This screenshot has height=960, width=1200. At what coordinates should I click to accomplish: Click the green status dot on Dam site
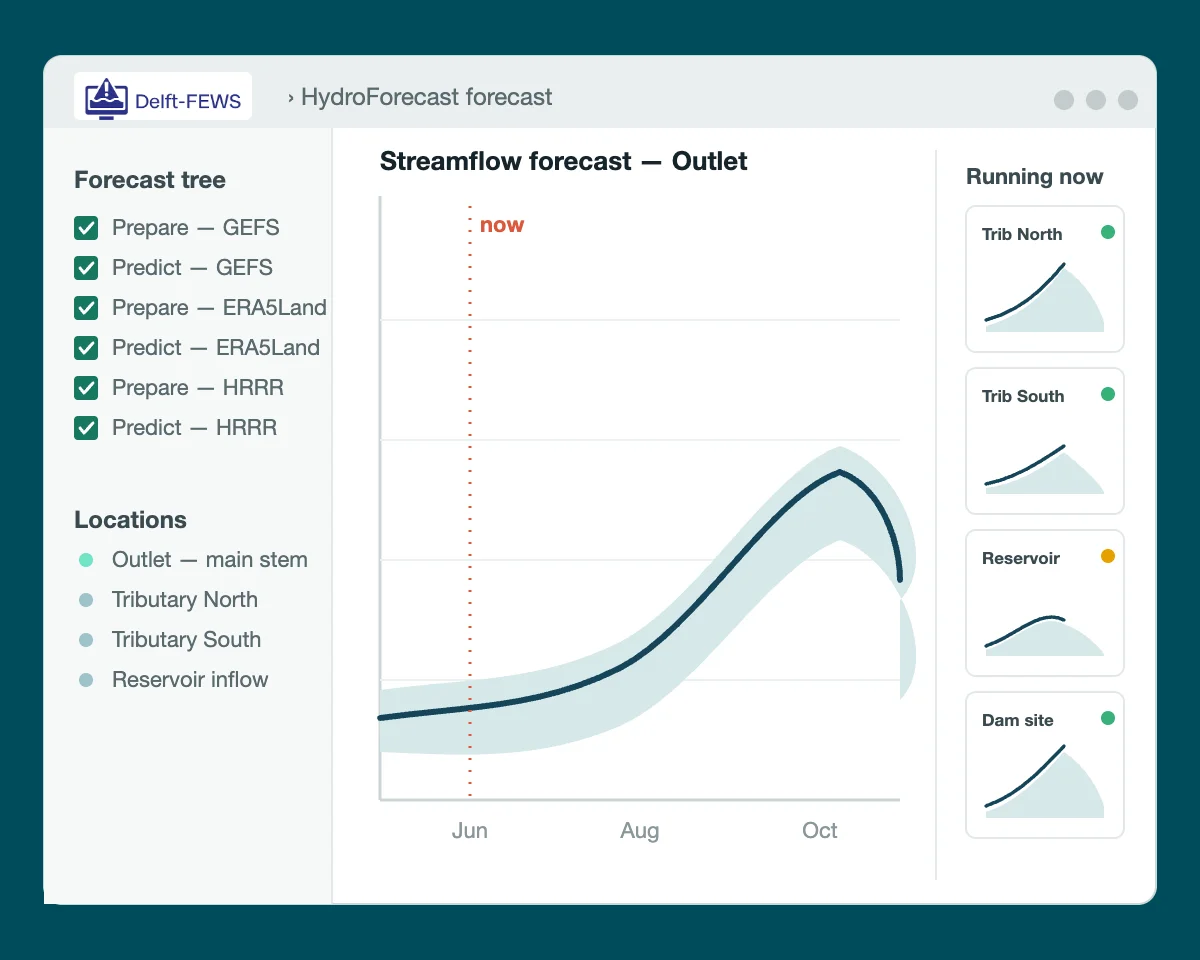(x=1108, y=718)
